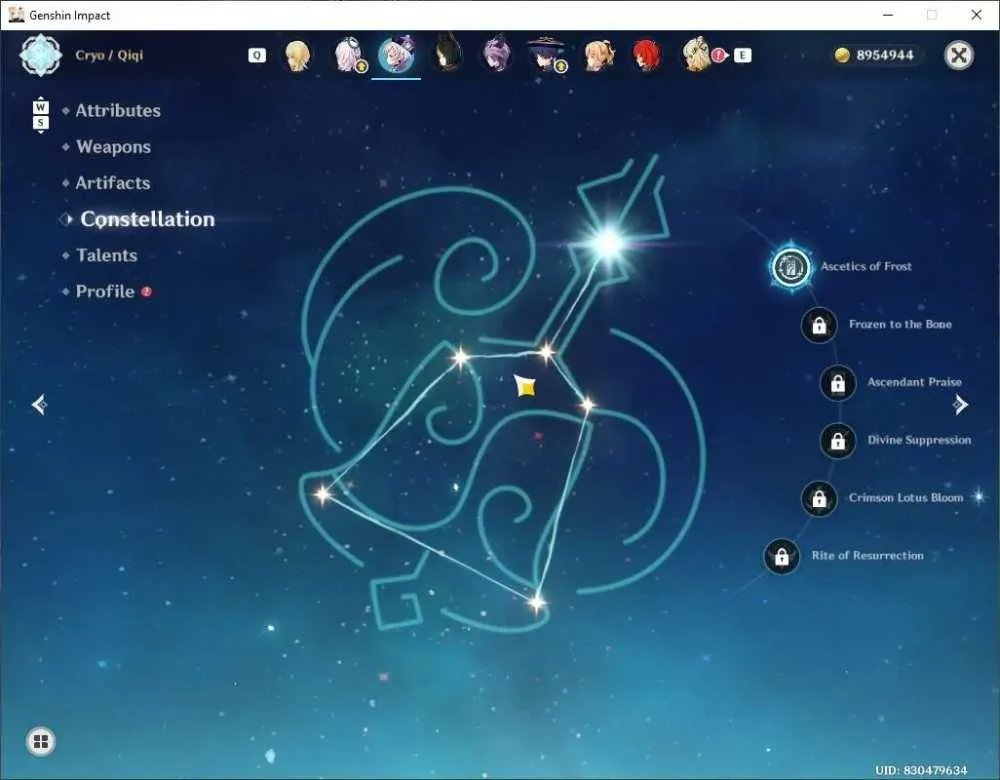Viewport: 1000px width, 780px height.
Task: Click the UID 830479634 text
Action: (921, 770)
